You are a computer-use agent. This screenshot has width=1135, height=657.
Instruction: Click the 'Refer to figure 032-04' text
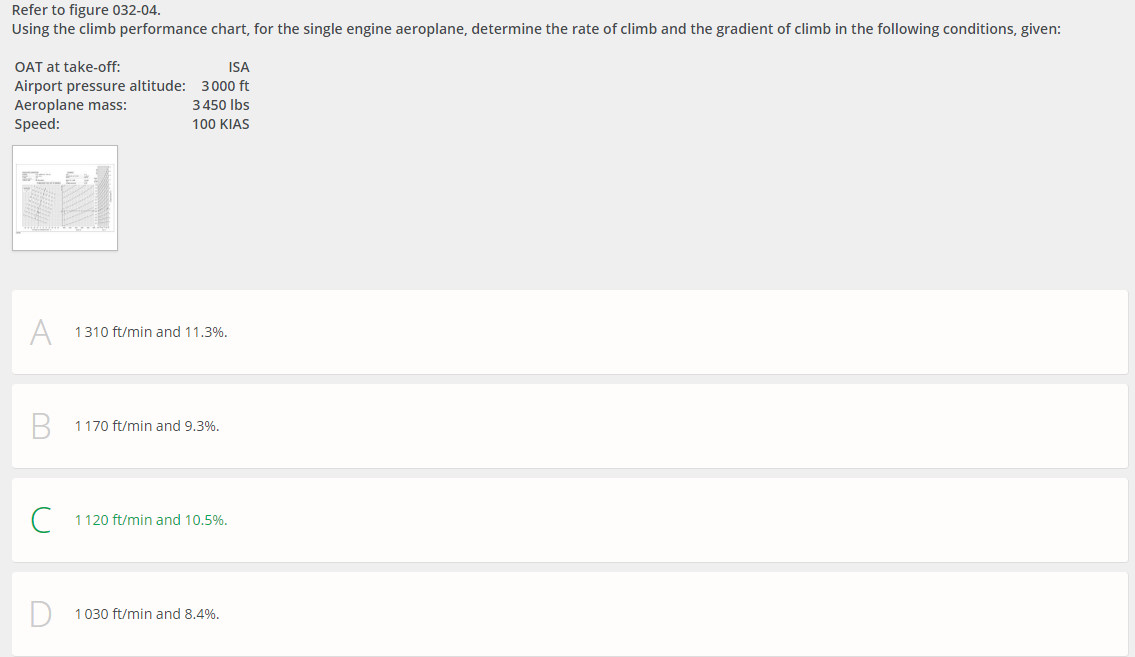point(86,10)
